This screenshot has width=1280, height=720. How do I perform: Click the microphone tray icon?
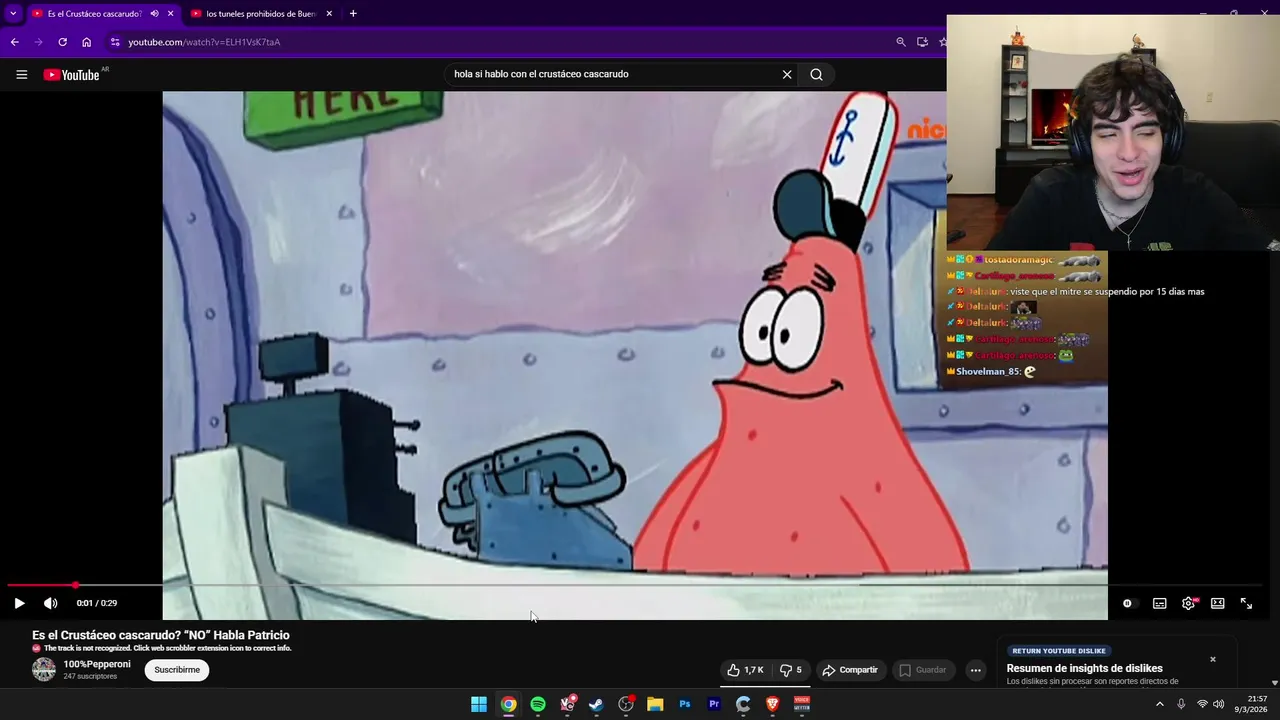pos(1181,704)
